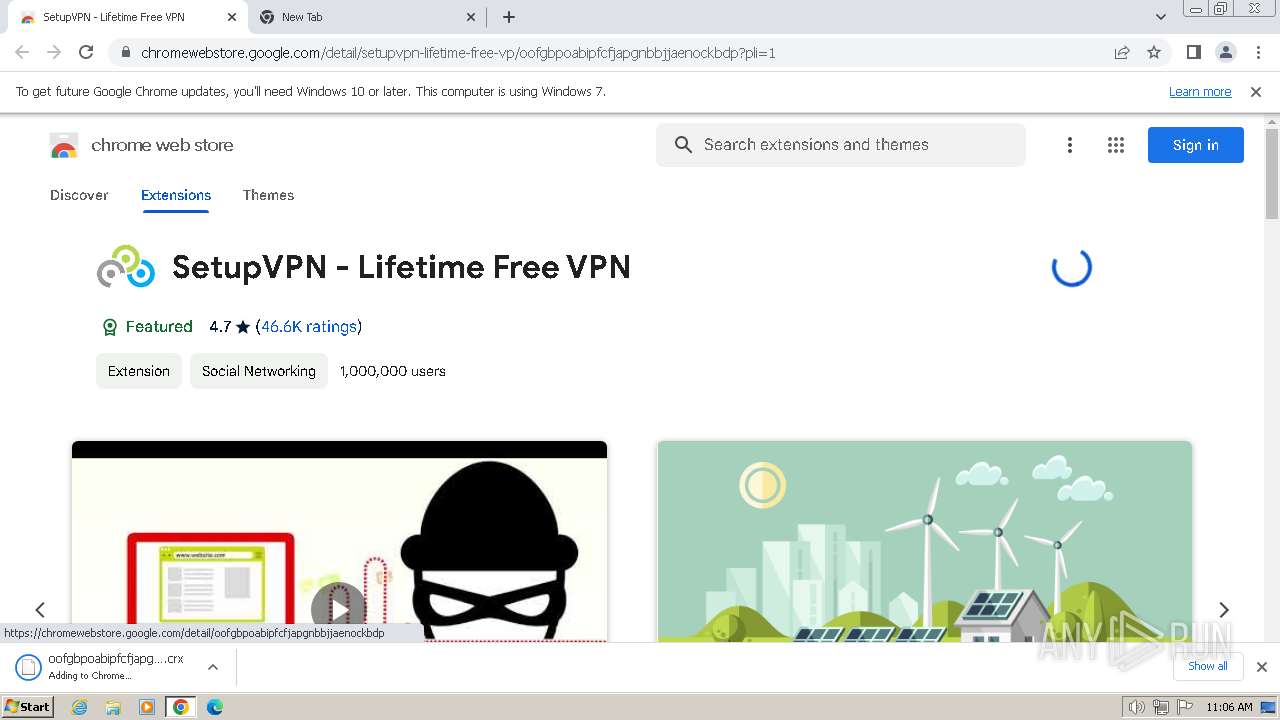
Task: Close the downloads bar
Action: click(x=1262, y=667)
